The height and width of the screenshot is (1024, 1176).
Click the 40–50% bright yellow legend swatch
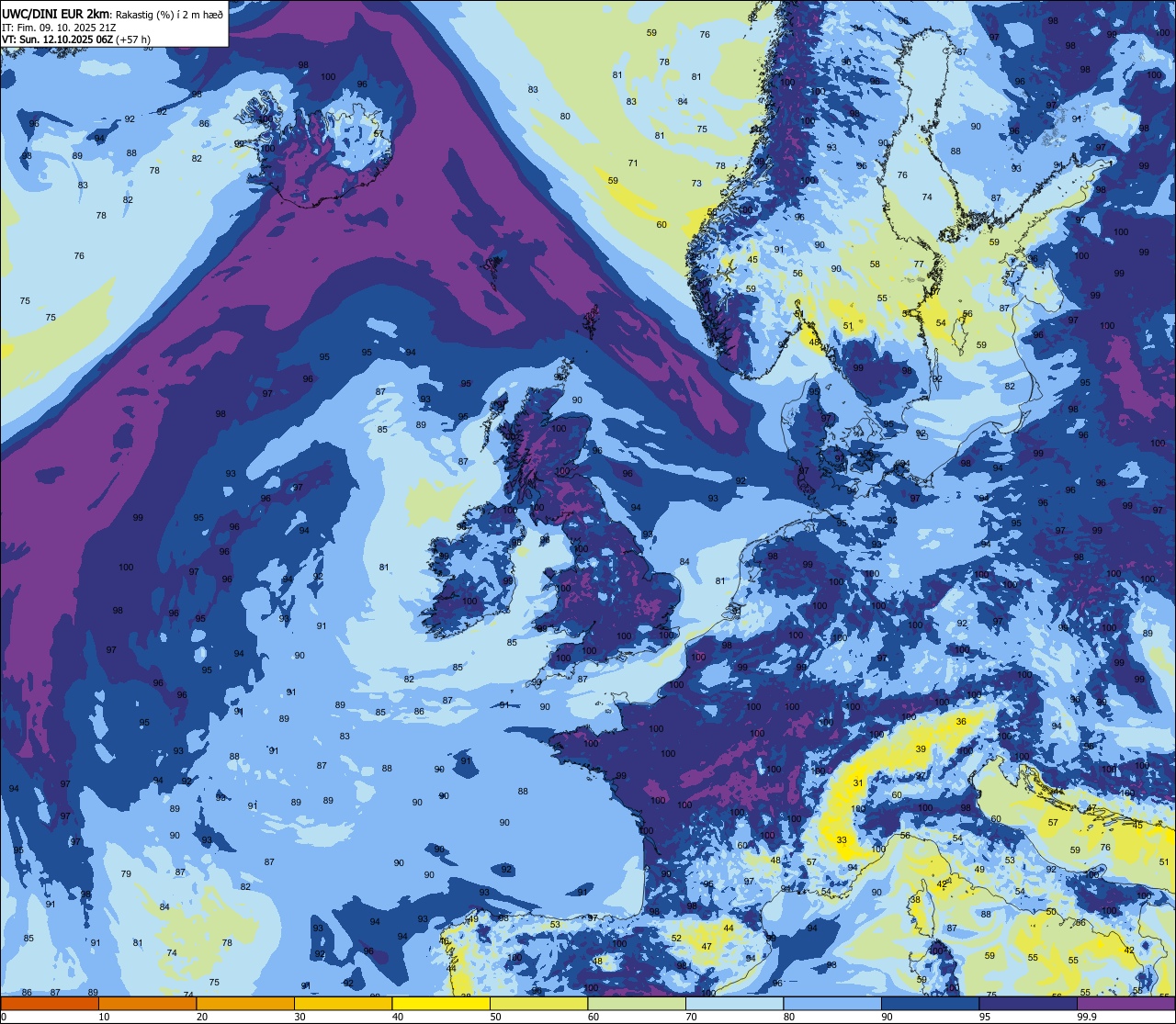pos(441,1003)
